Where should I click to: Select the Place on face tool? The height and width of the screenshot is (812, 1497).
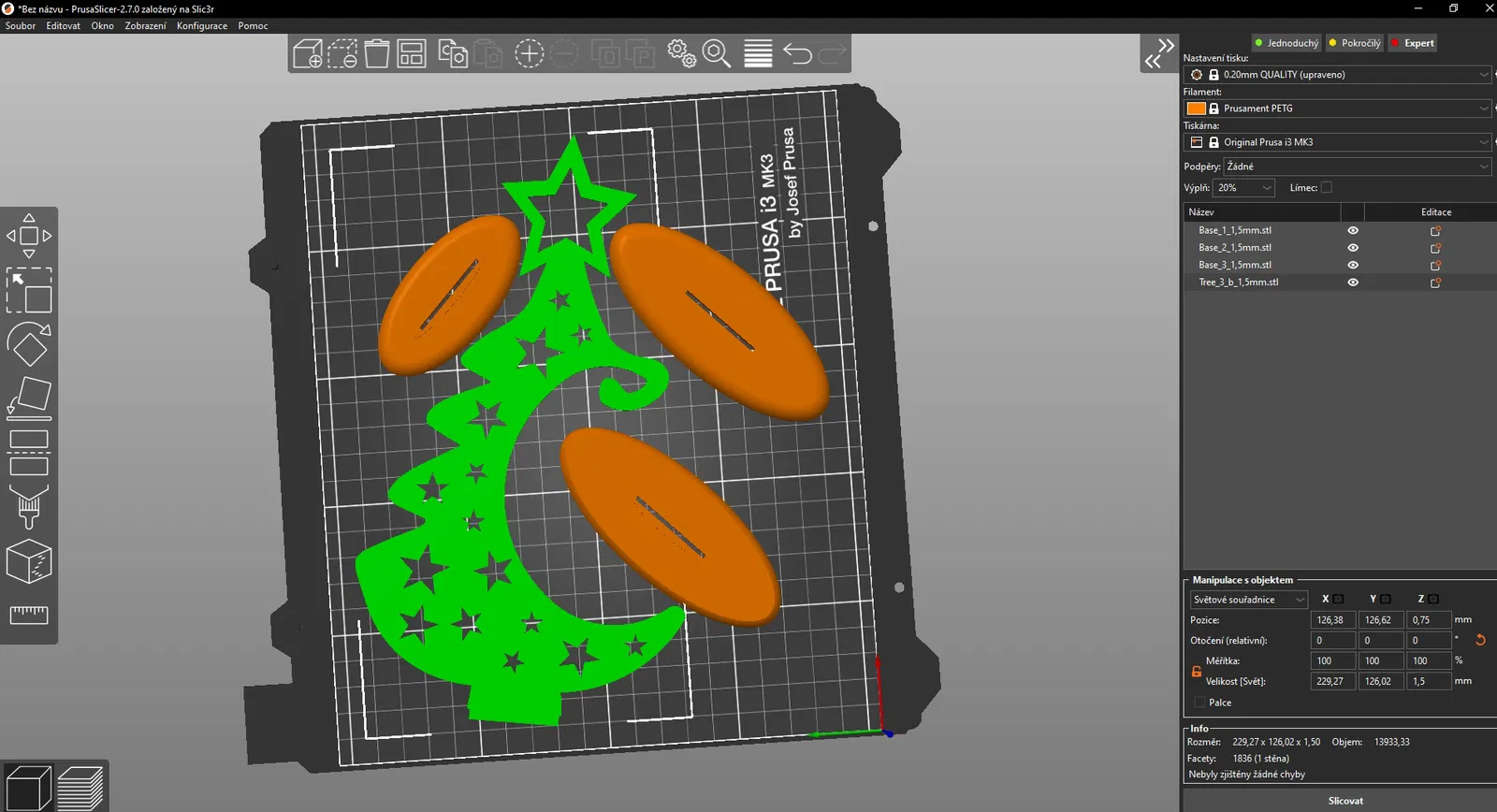[29, 399]
